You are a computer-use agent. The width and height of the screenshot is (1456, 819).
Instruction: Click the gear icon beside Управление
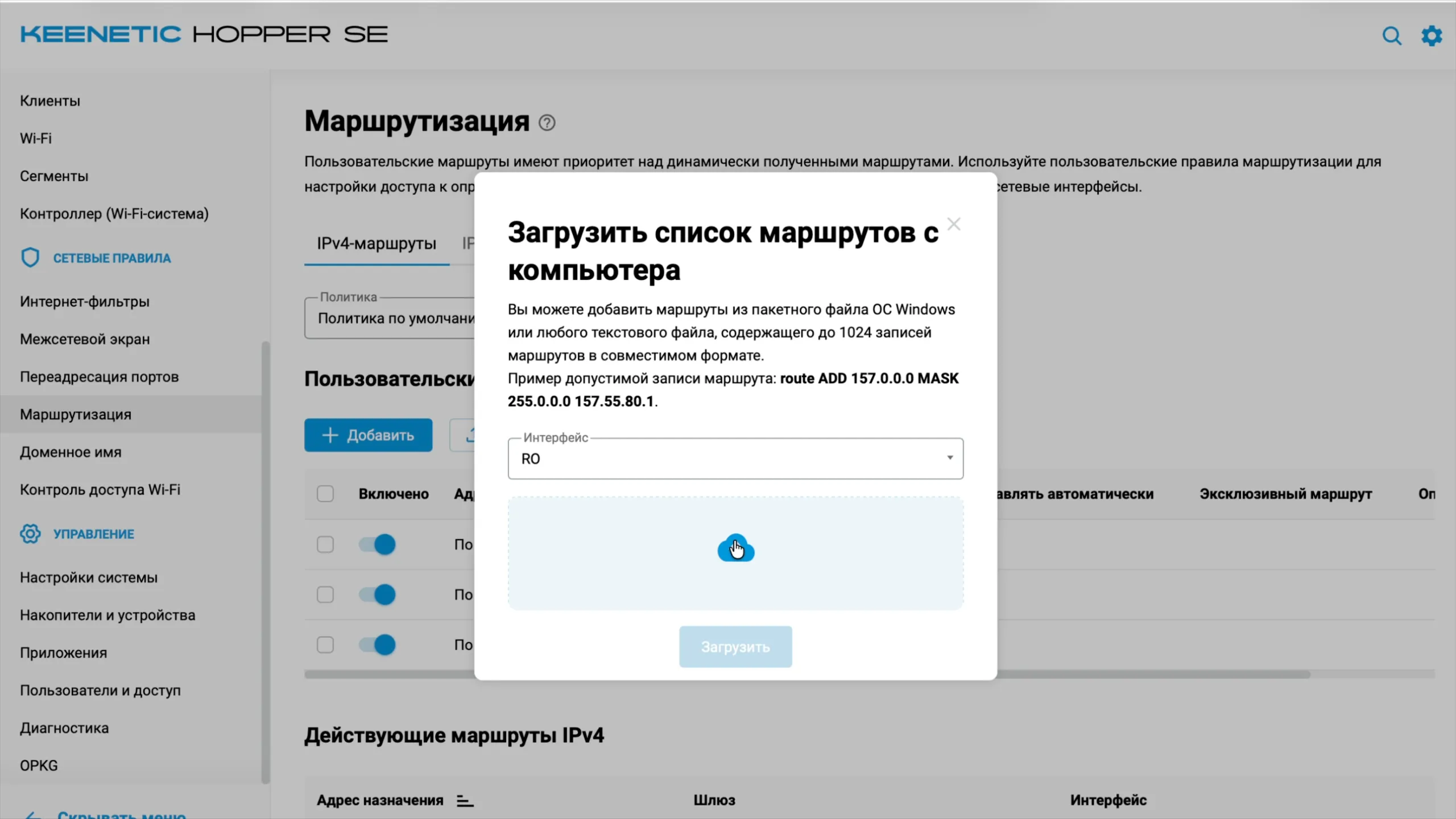(x=30, y=533)
